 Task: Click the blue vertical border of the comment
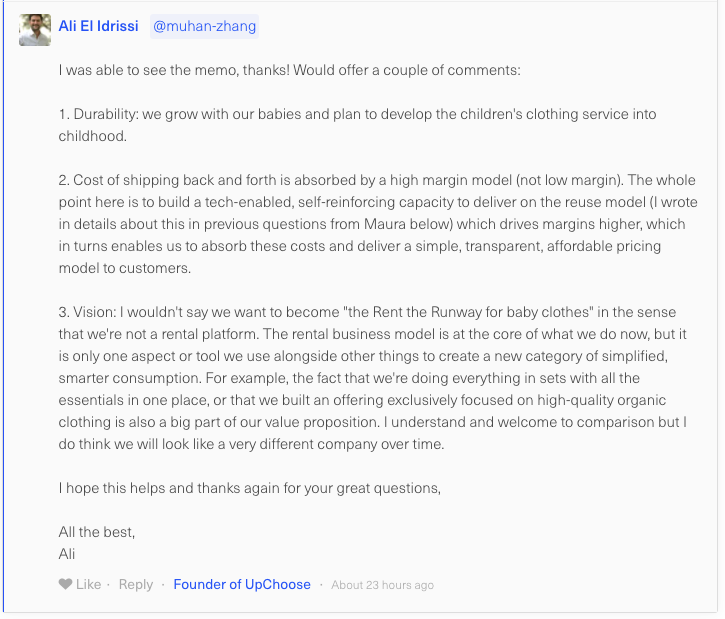click(x=3, y=307)
